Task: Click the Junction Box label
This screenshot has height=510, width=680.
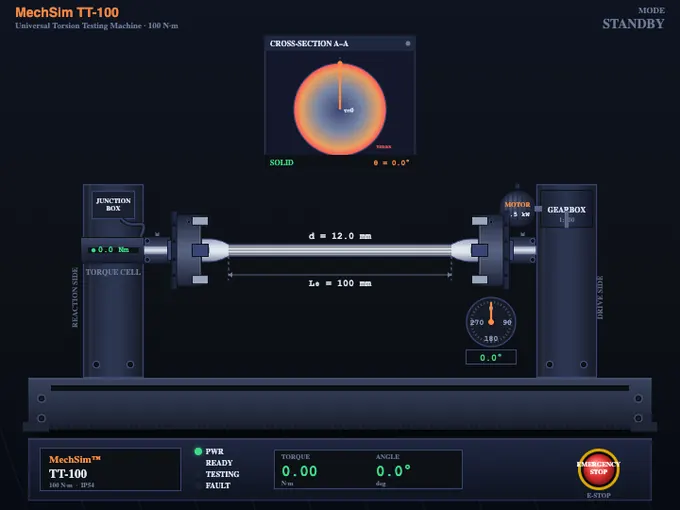Action: 113,204
